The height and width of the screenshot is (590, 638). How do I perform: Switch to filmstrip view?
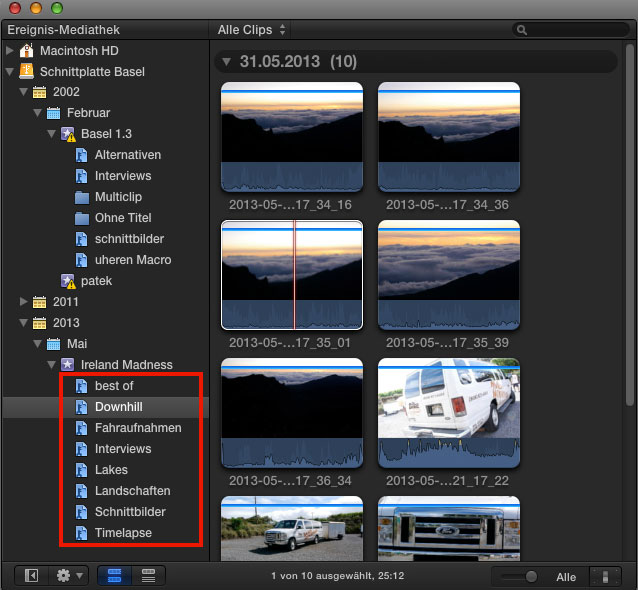pyautogui.click(x=113, y=575)
